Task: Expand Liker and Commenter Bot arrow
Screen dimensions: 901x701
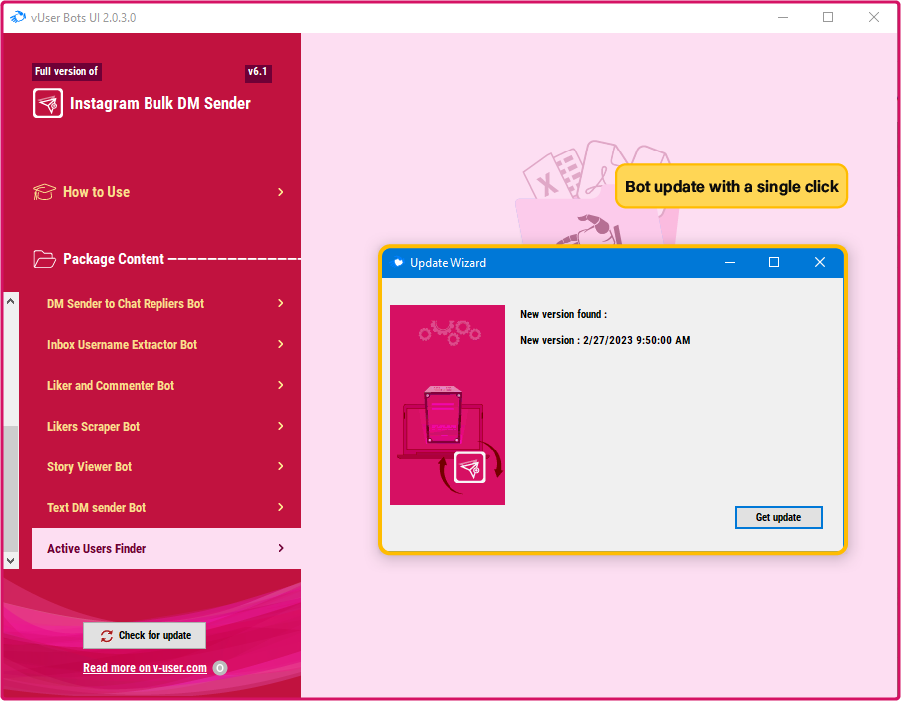Action: click(280, 385)
